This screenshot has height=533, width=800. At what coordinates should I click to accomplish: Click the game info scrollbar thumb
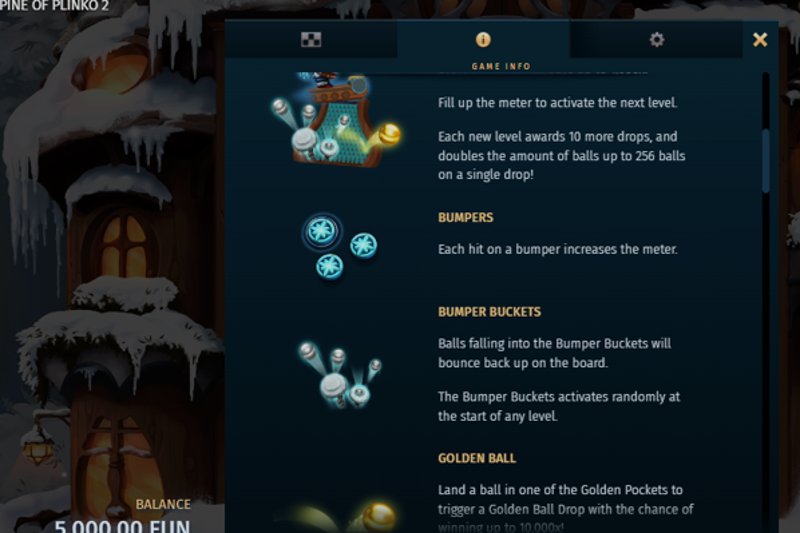765,161
